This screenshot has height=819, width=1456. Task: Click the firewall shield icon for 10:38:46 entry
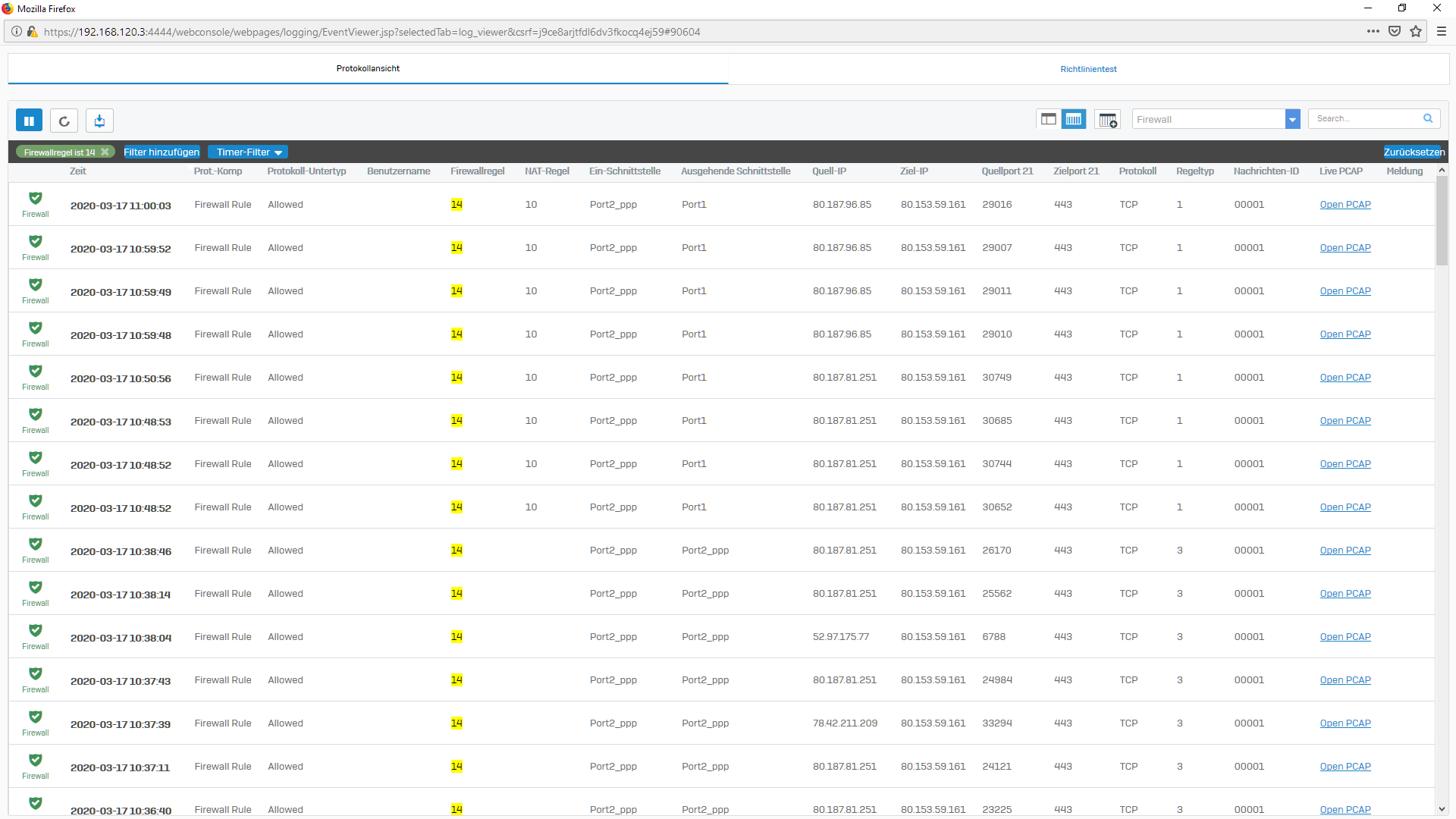35,544
